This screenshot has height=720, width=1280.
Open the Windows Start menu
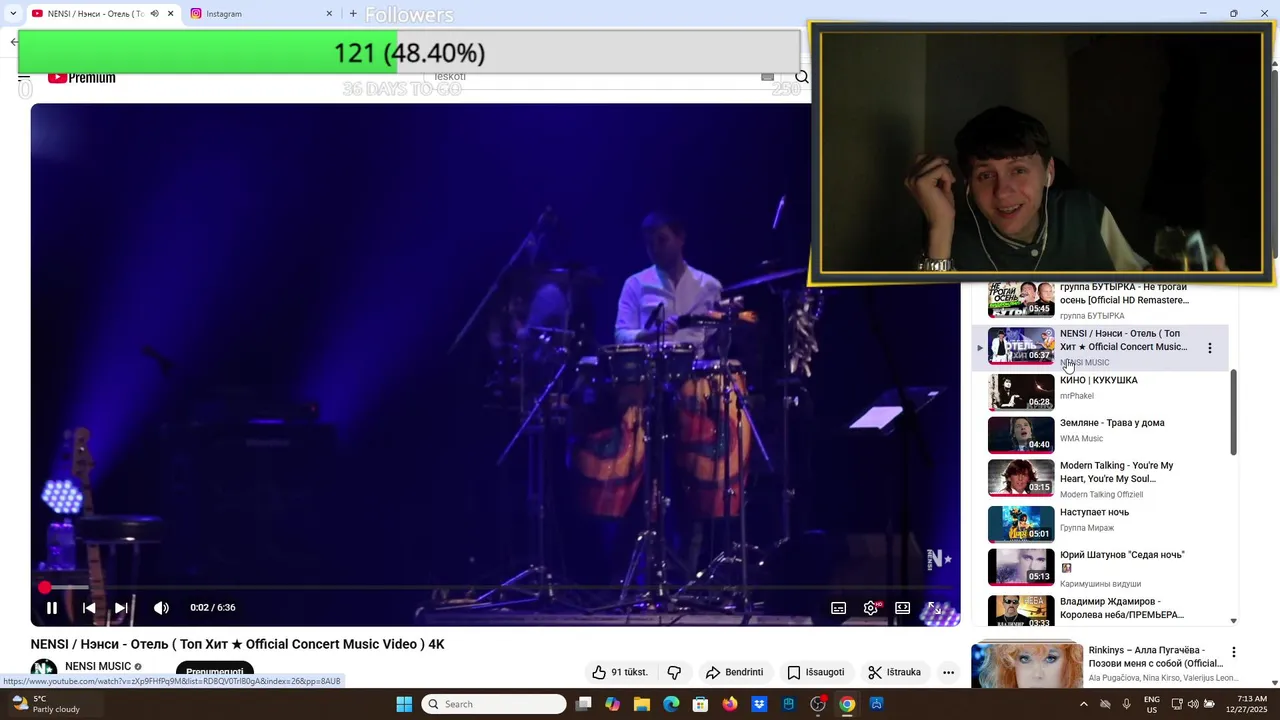tap(404, 704)
